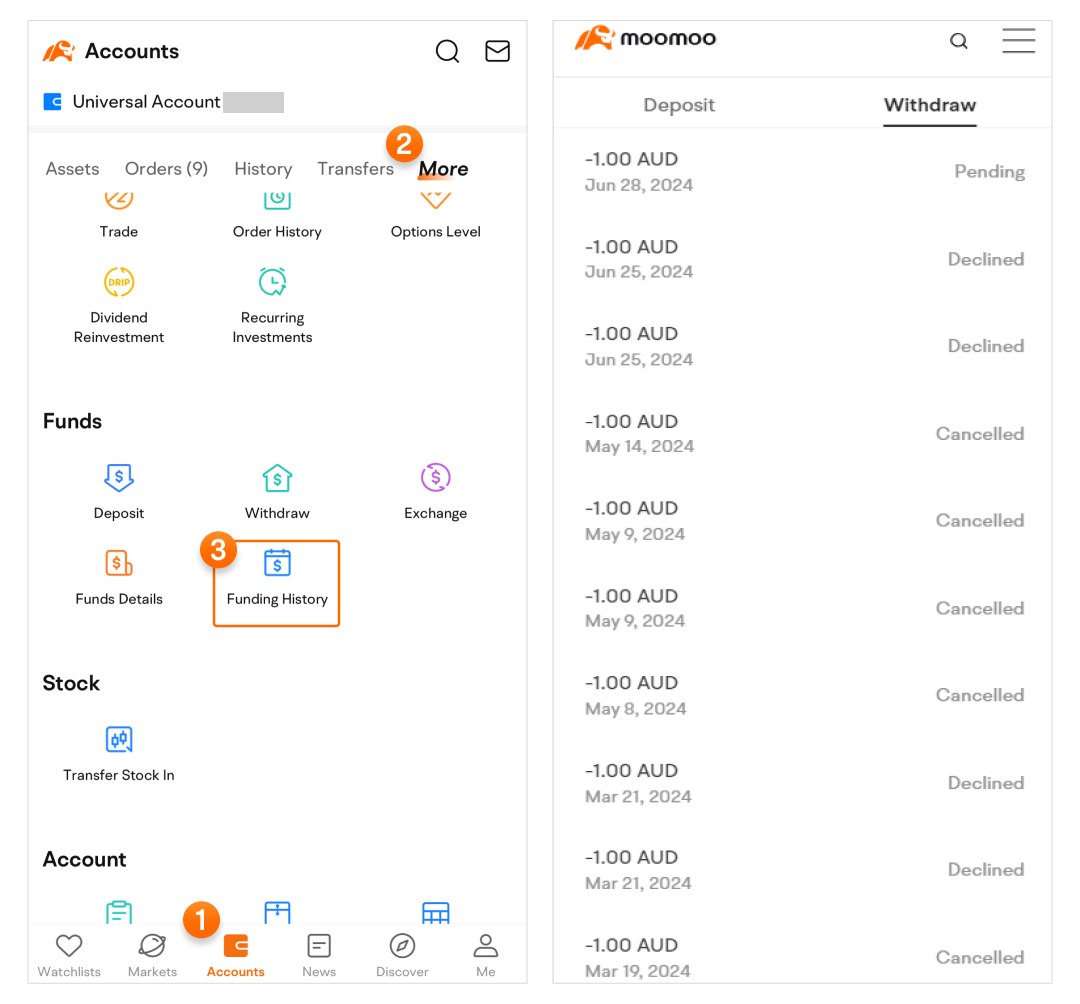
Task: Go to Watchlists in bottom navigation
Action: click(69, 955)
